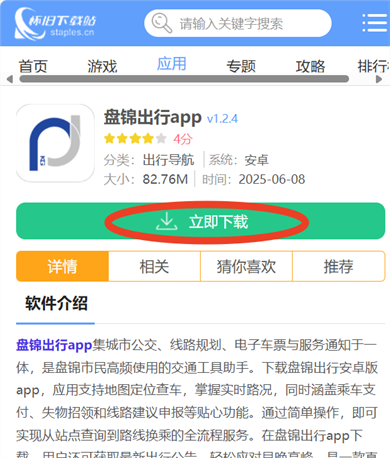
Task: Click the category value 出行导航
Action: (168, 160)
